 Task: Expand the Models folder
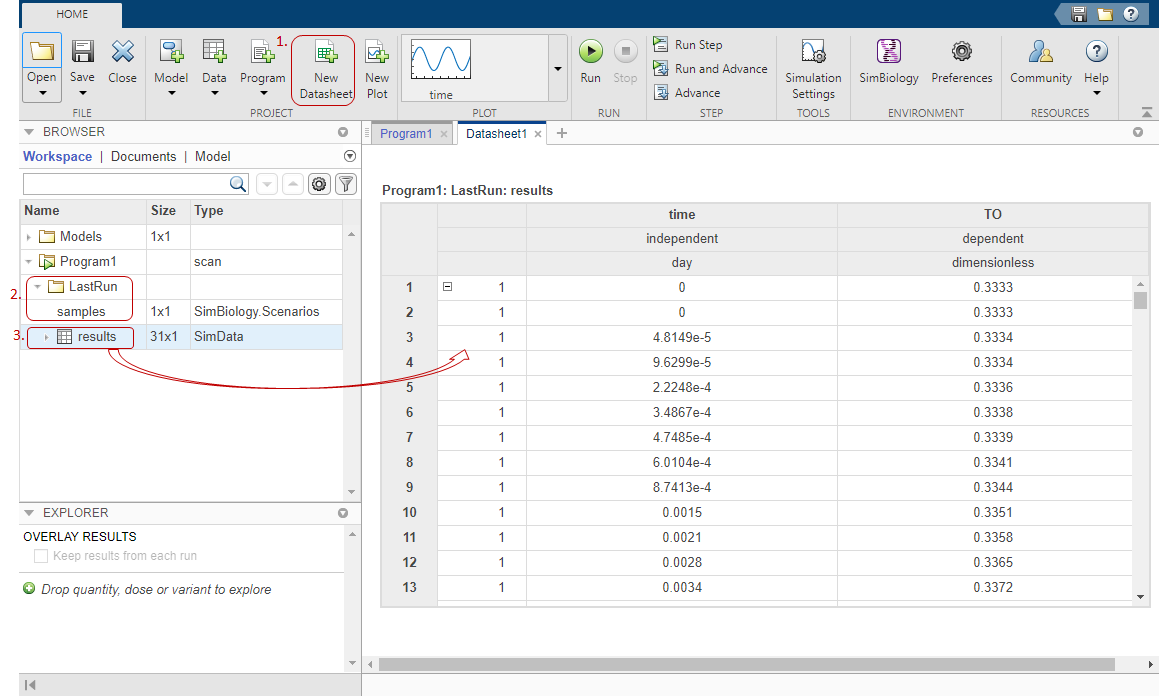pyautogui.click(x=28, y=237)
